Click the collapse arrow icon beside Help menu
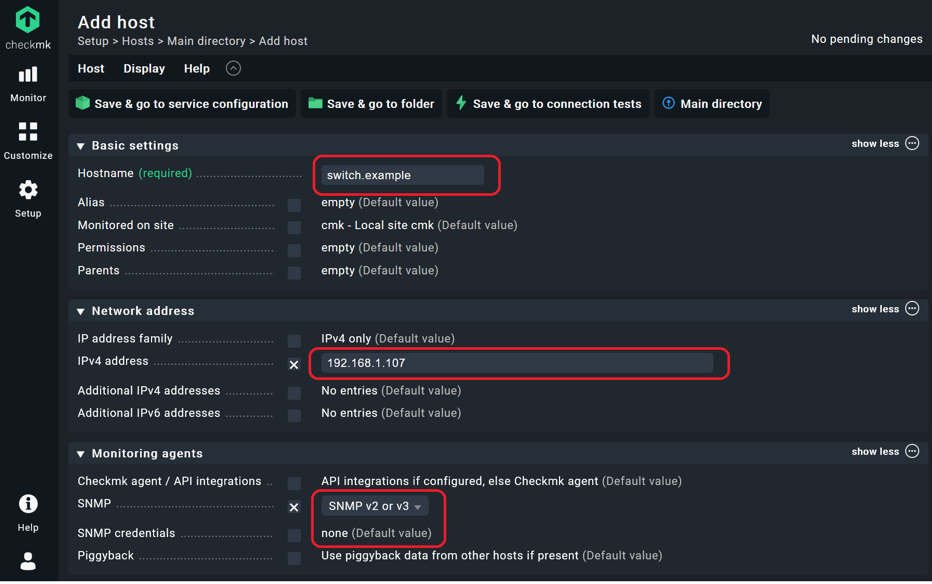 coord(233,68)
